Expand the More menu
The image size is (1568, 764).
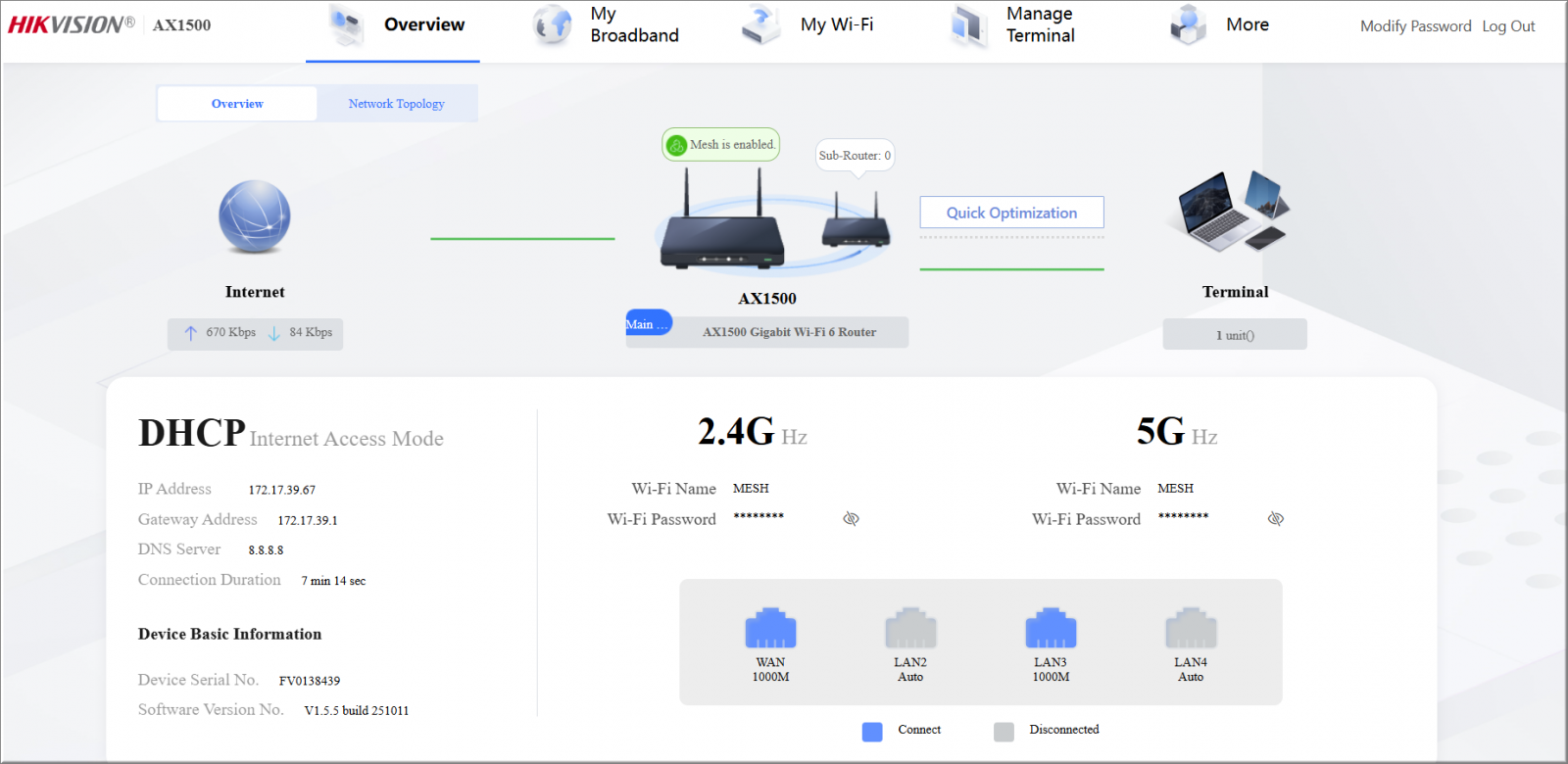(x=1221, y=25)
